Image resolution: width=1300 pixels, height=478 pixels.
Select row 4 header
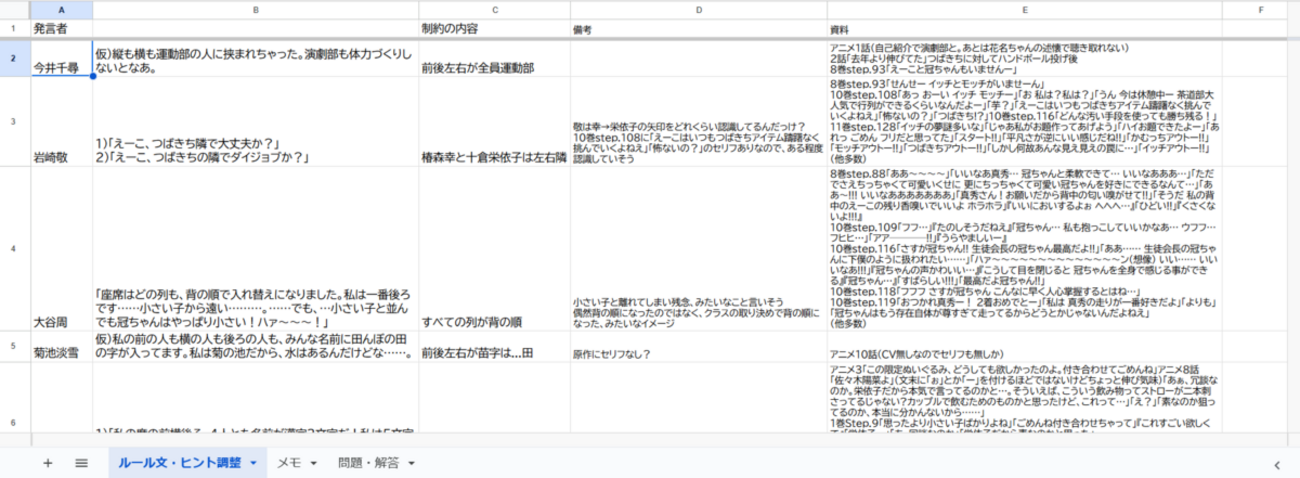click(15, 249)
